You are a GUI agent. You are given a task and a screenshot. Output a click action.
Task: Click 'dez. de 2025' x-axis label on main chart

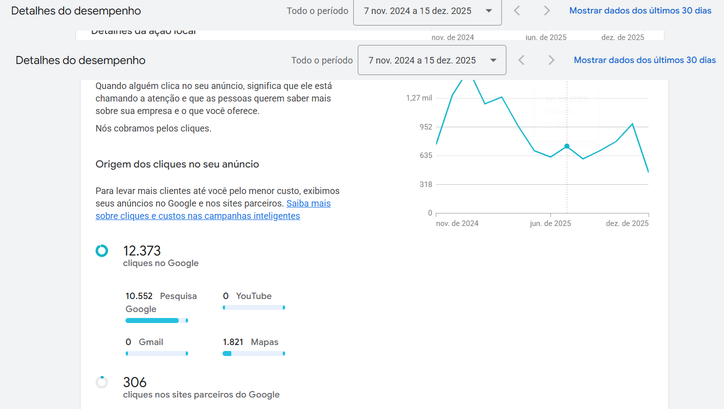627,223
